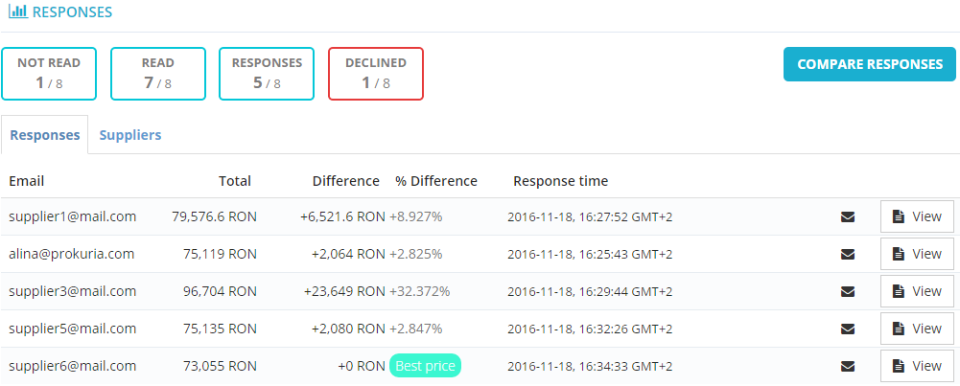Click total 96,704 RON

tap(220, 291)
